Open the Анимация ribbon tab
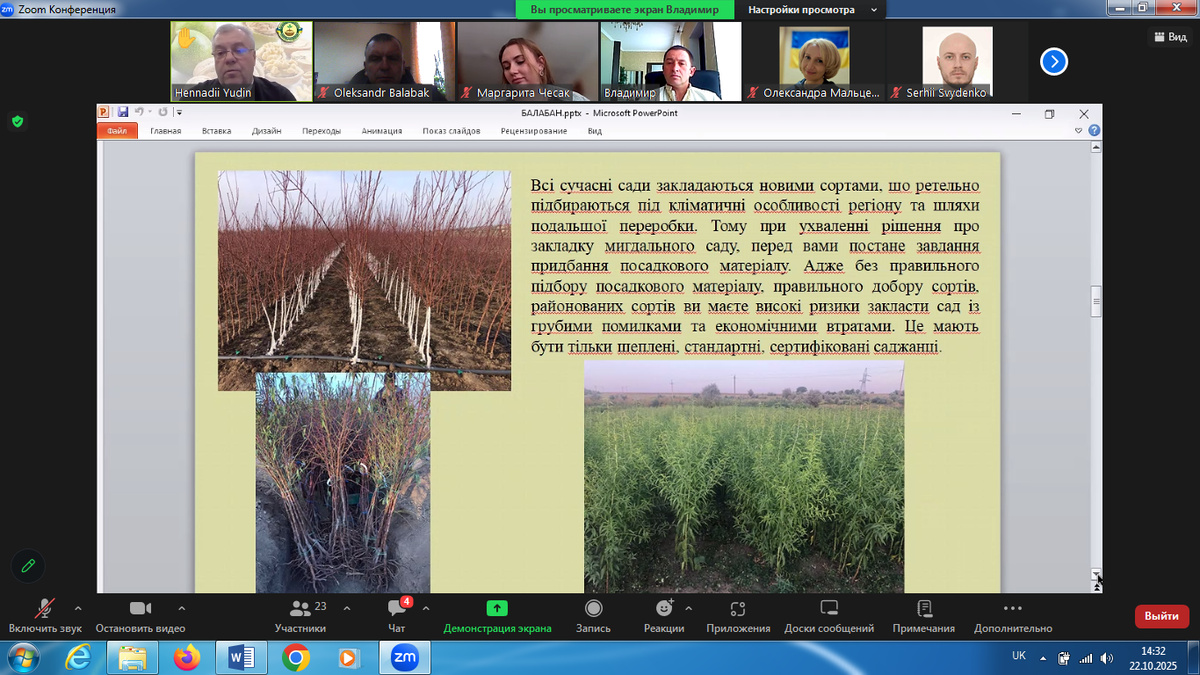 tap(381, 131)
